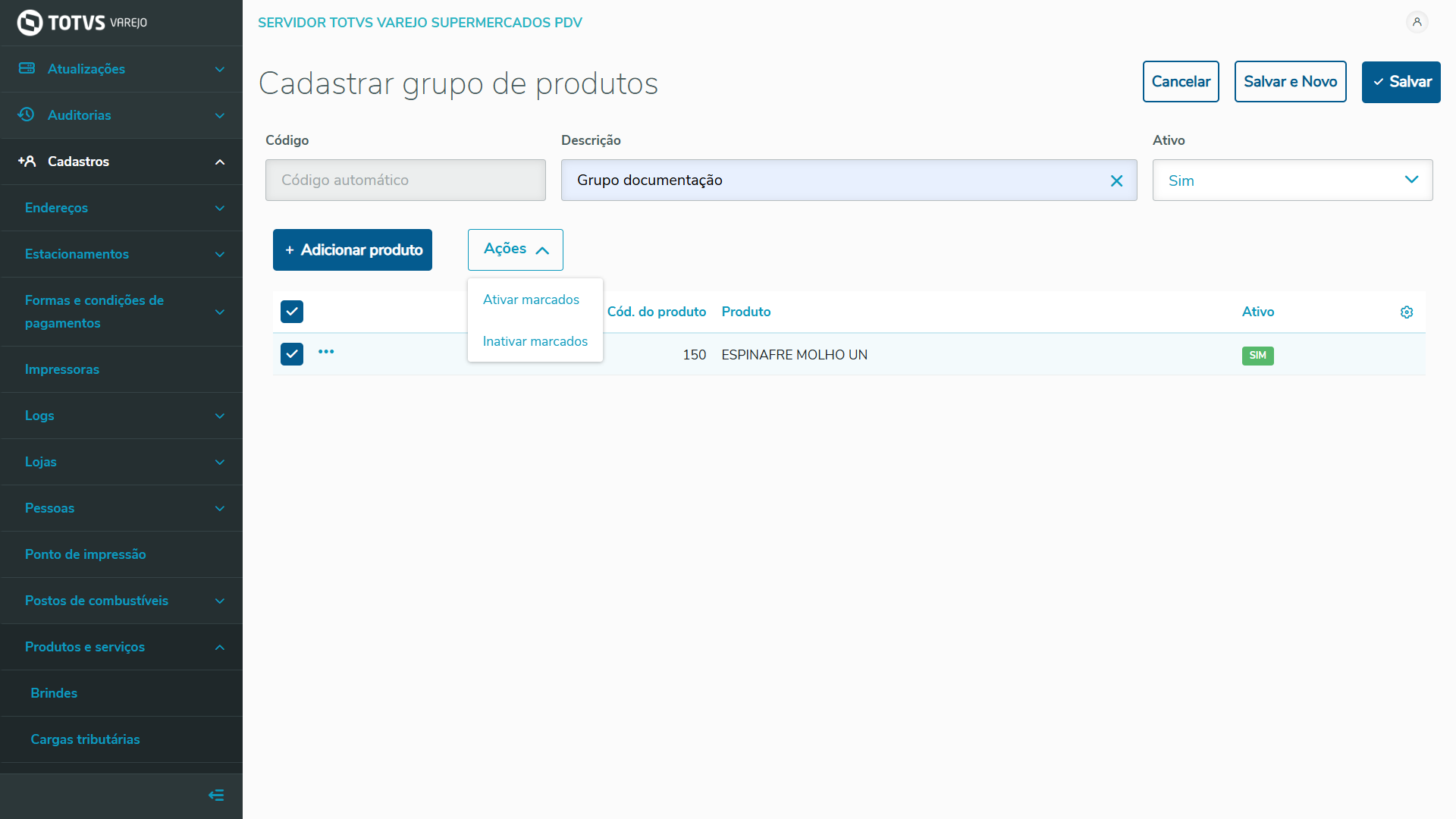The image size is (1456, 819).
Task: Open the three-dots row options menu
Action: point(326,352)
